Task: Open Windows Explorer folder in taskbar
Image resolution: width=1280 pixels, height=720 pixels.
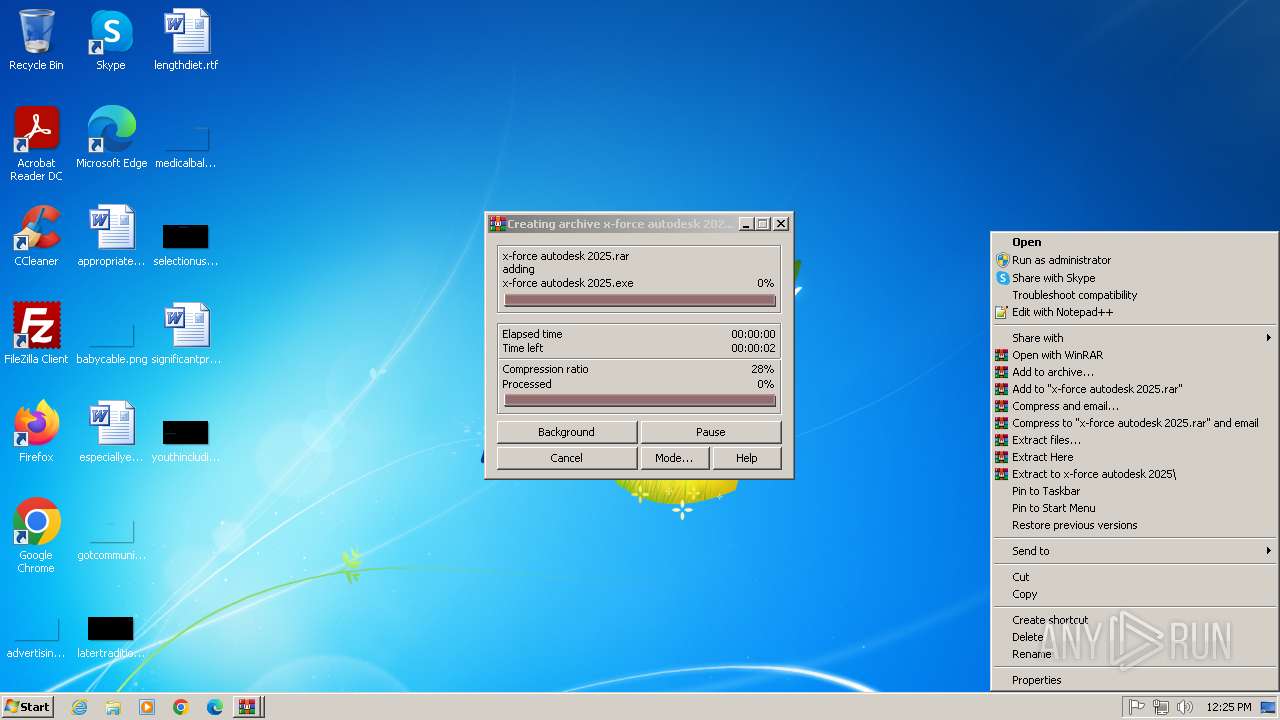Action: 113,707
